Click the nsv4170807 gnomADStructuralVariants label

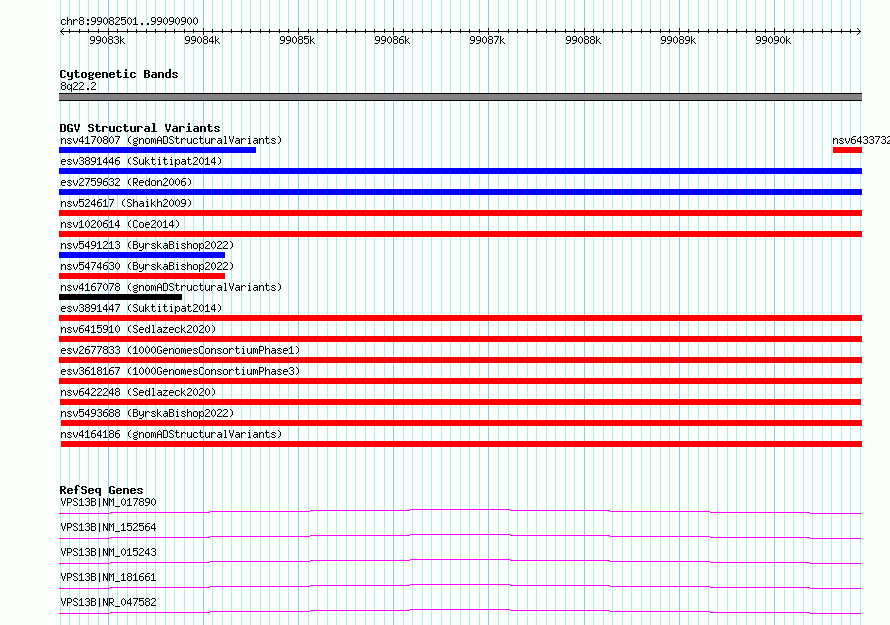(x=171, y=140)
